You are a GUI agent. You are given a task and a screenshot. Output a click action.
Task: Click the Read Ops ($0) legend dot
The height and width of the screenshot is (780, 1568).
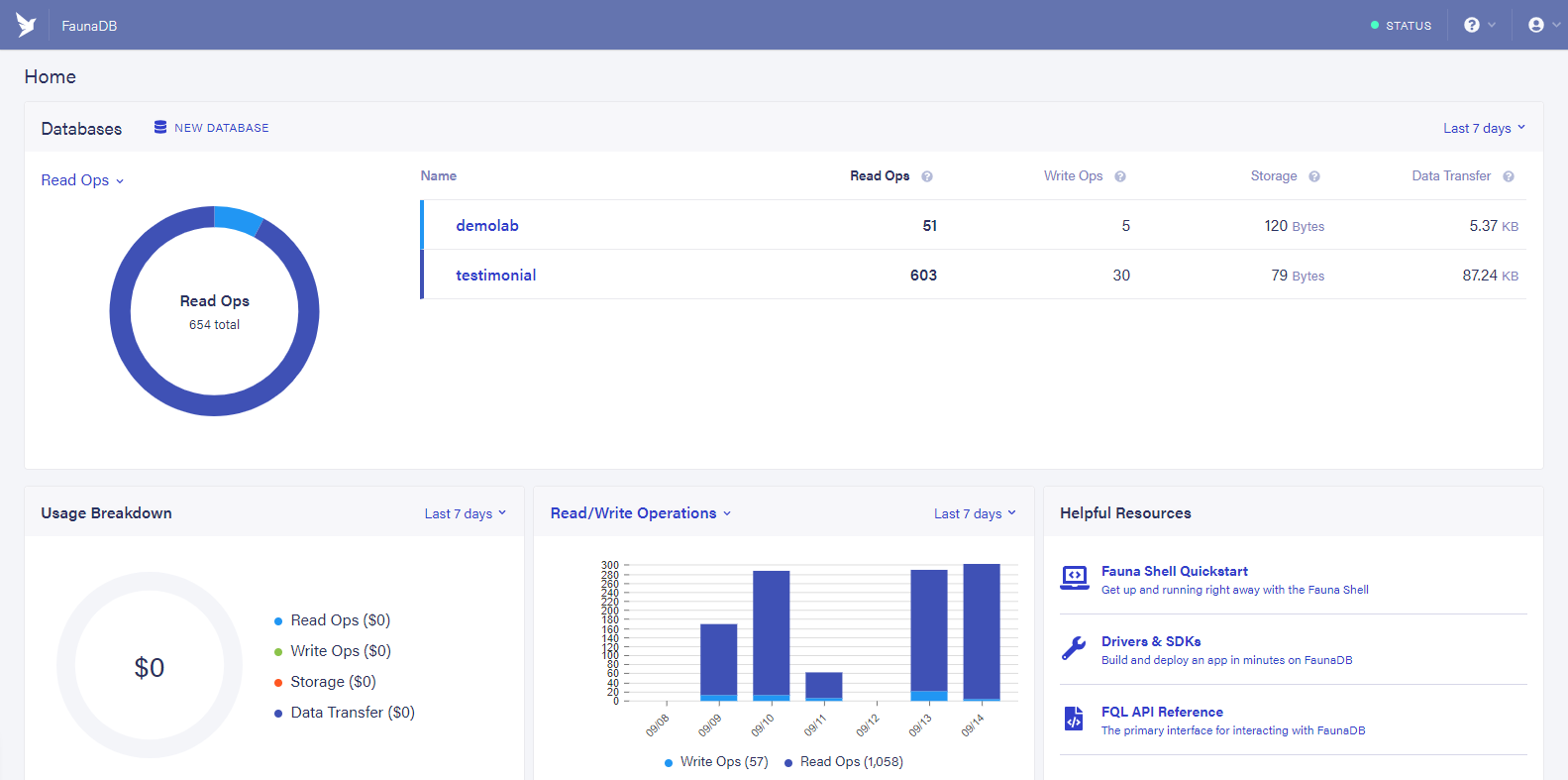[278, 621]
